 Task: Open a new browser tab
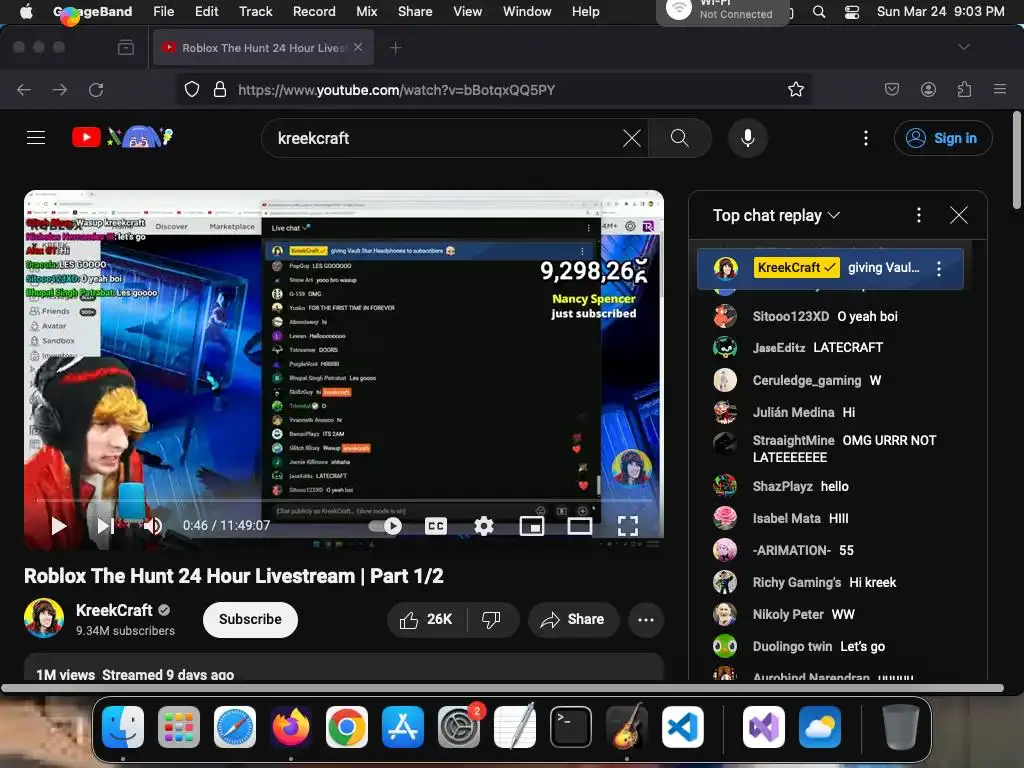396,47
